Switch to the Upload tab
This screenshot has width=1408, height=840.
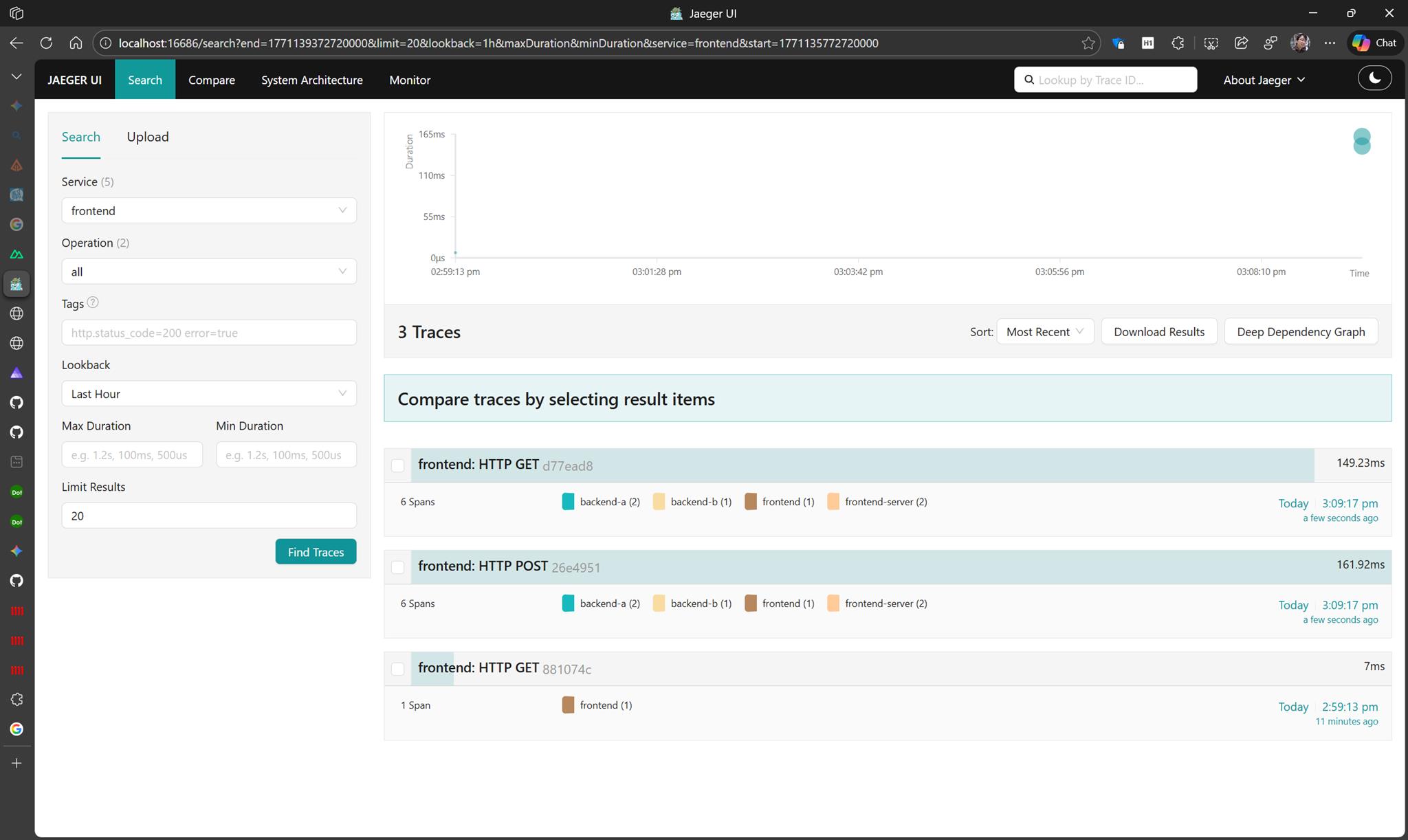click(147, 137)
